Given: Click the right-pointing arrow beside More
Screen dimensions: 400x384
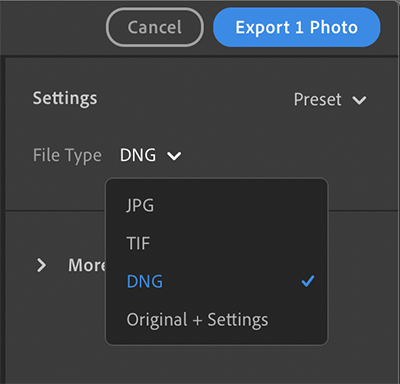Looking at the screenshot, I should pyautogui.click(x=41, y=265).
